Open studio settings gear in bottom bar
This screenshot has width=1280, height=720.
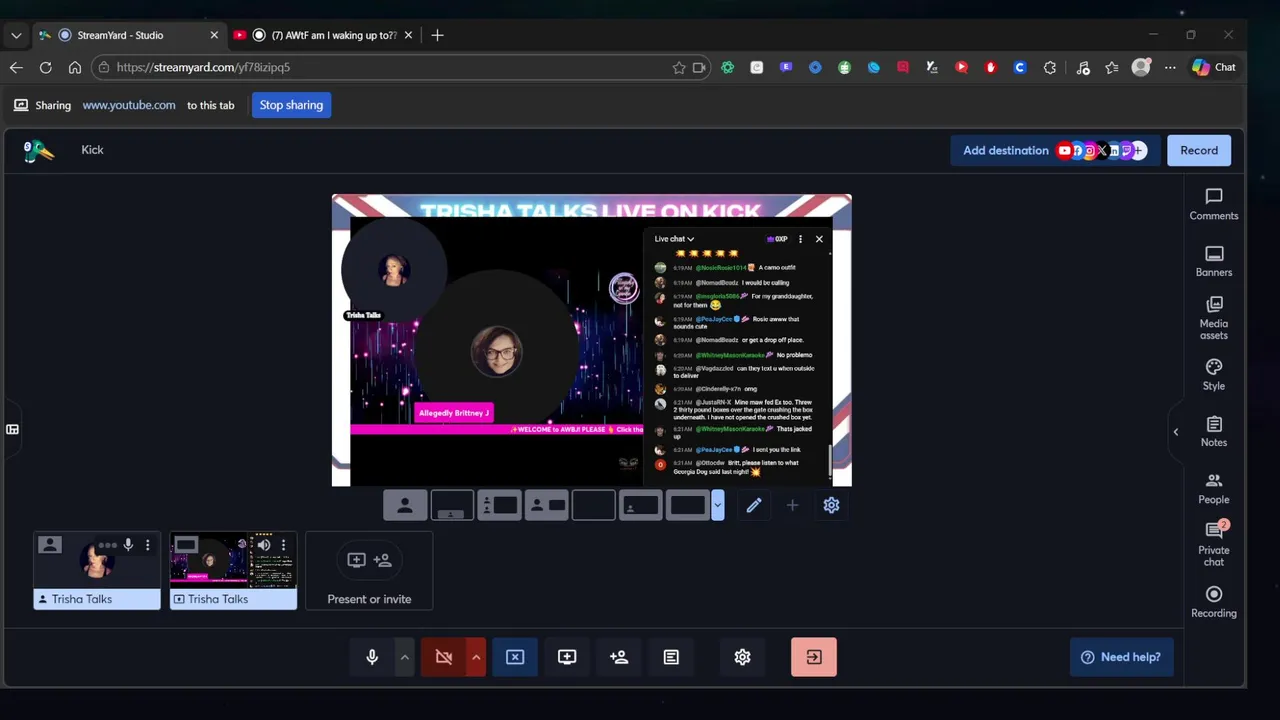pos(742,657)
